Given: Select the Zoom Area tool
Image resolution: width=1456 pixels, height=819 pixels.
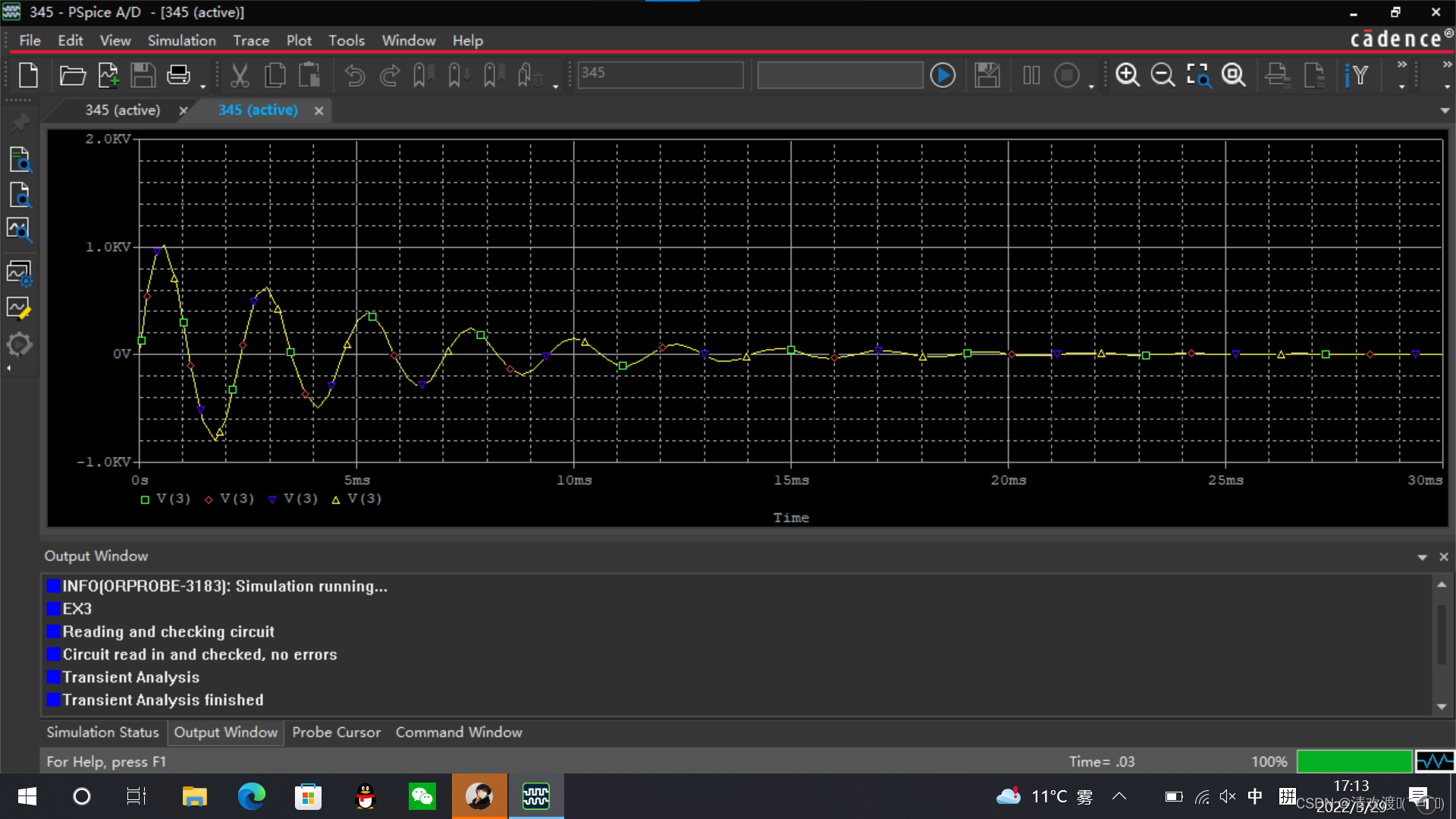Looking at the screenshot, I should click(x=1198, y=75).
